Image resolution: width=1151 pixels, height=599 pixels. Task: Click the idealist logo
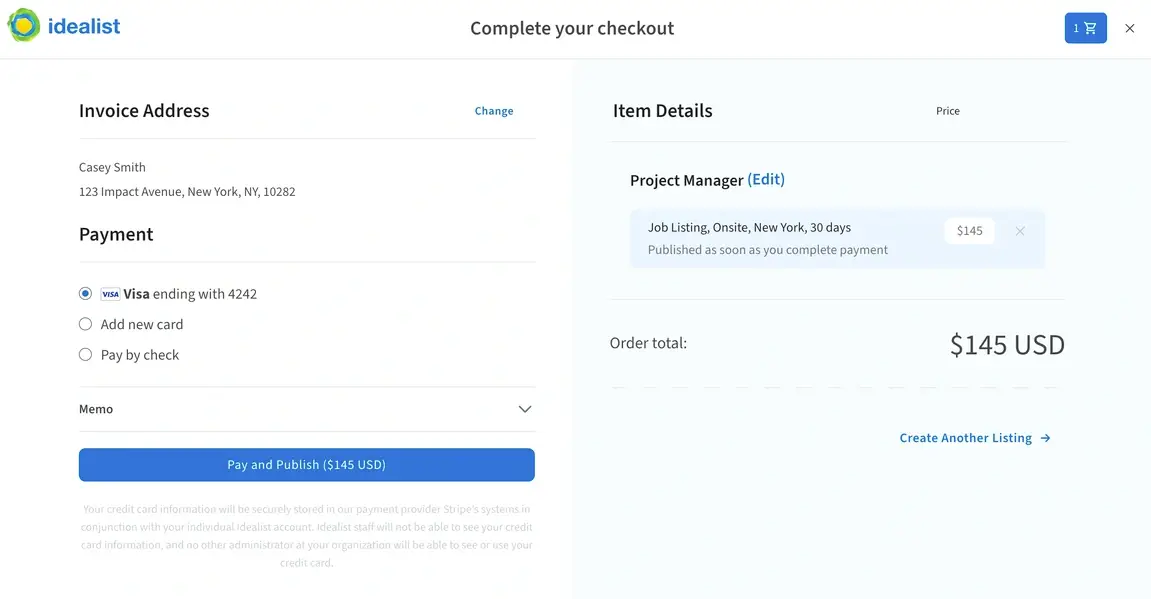(x=64, y=27)
